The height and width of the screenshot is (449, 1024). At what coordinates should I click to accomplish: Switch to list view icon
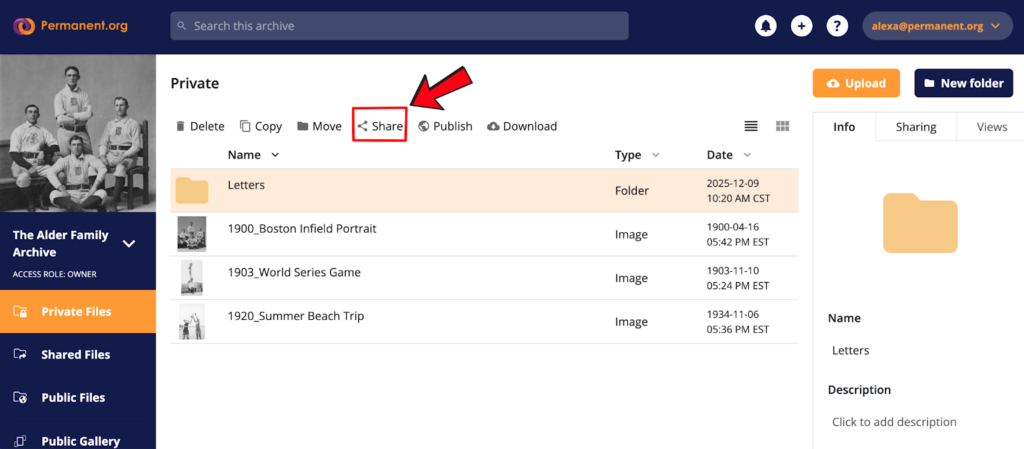(x=751, y=126)
